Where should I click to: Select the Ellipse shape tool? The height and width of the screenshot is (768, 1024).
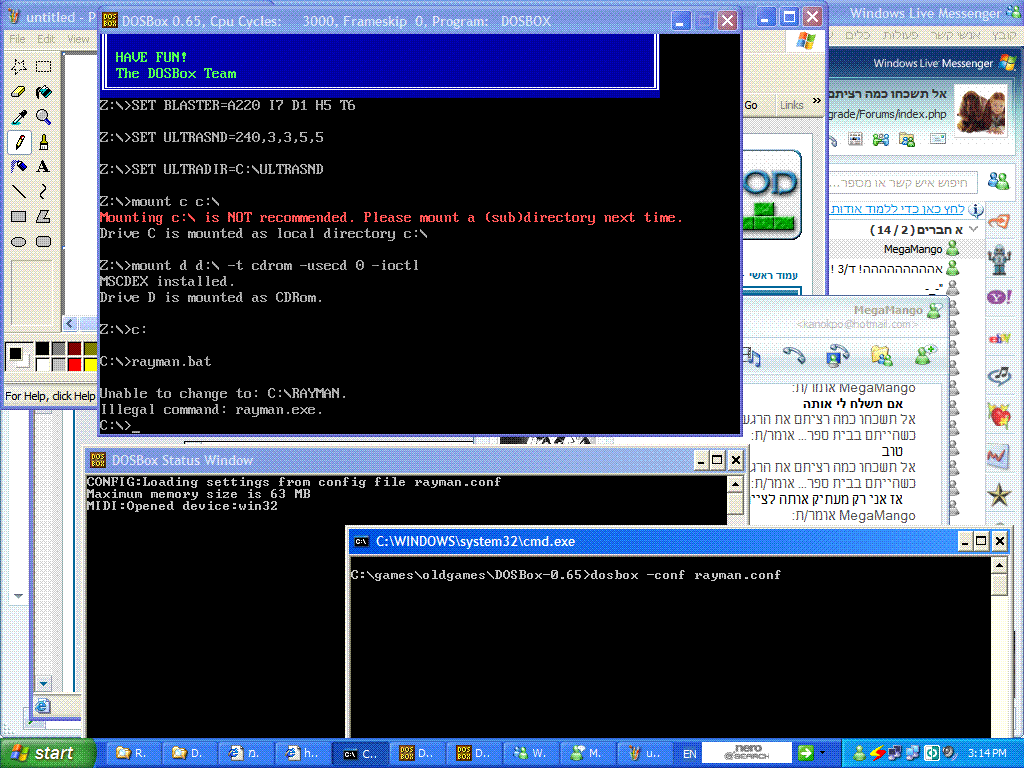point(19,242)
